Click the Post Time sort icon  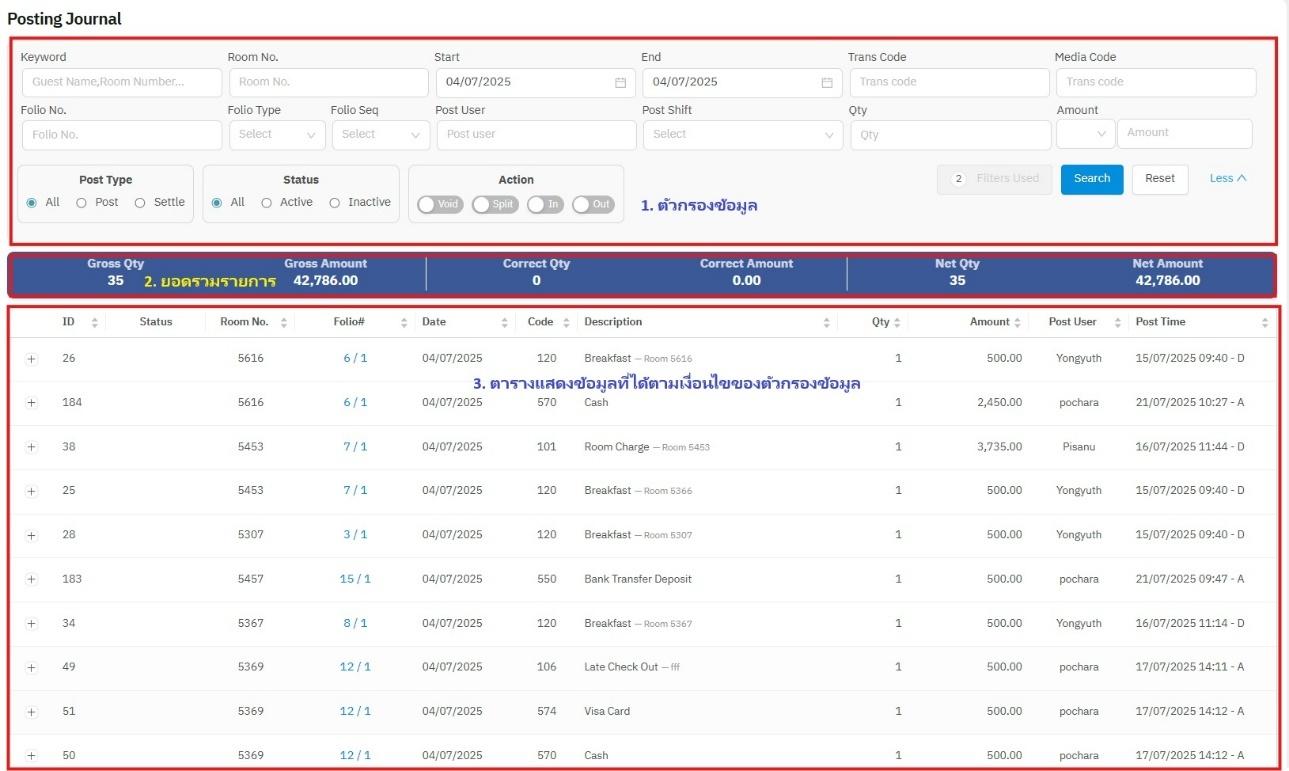pyautogui.click(x=1265, y=322)
